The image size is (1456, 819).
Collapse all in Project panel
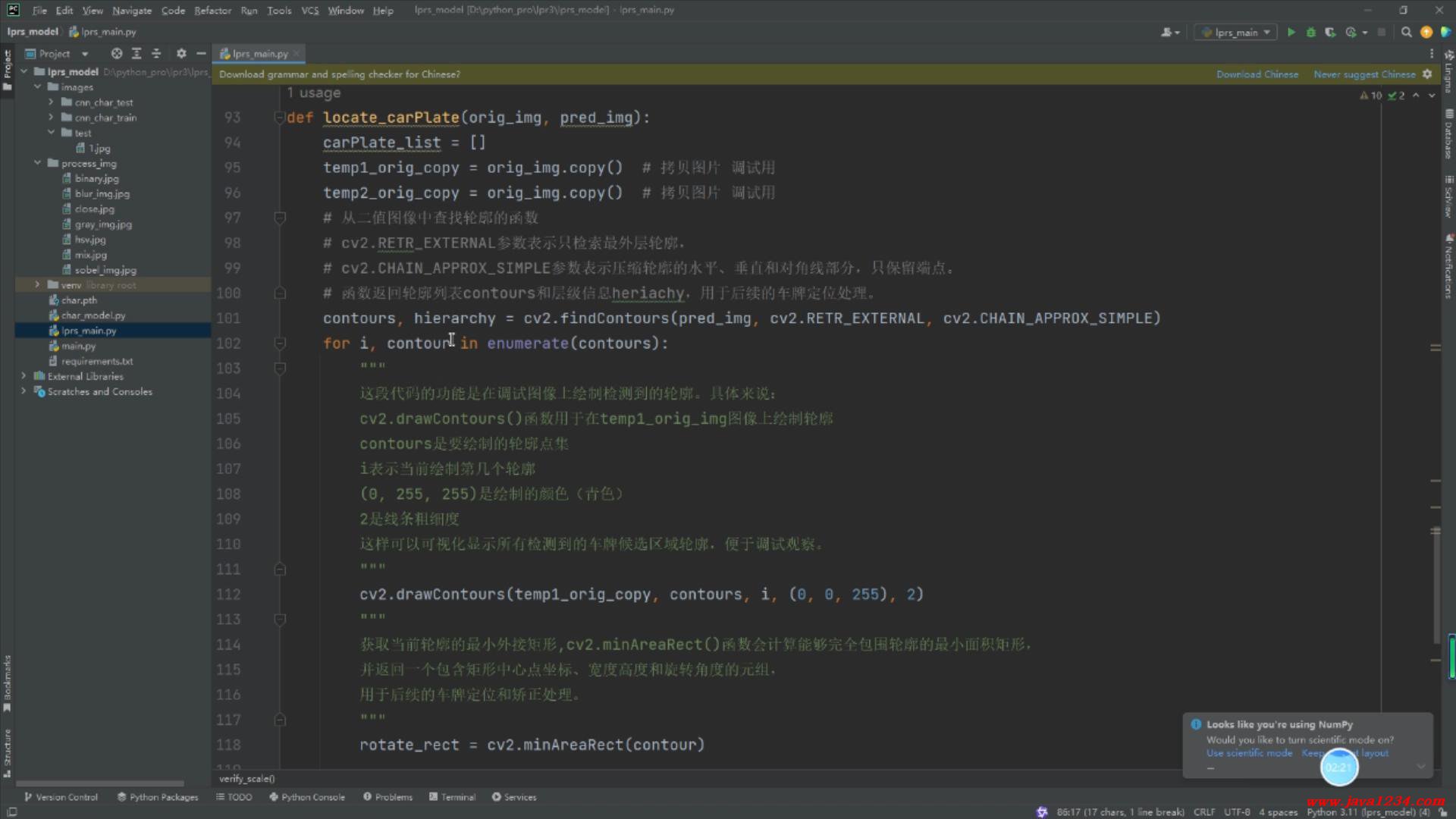156,54
